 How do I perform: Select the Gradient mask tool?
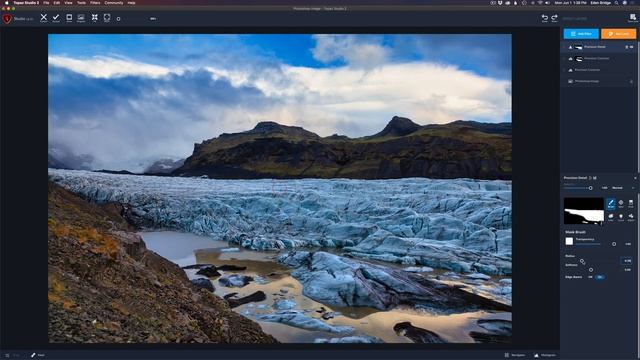coord(631,203)
